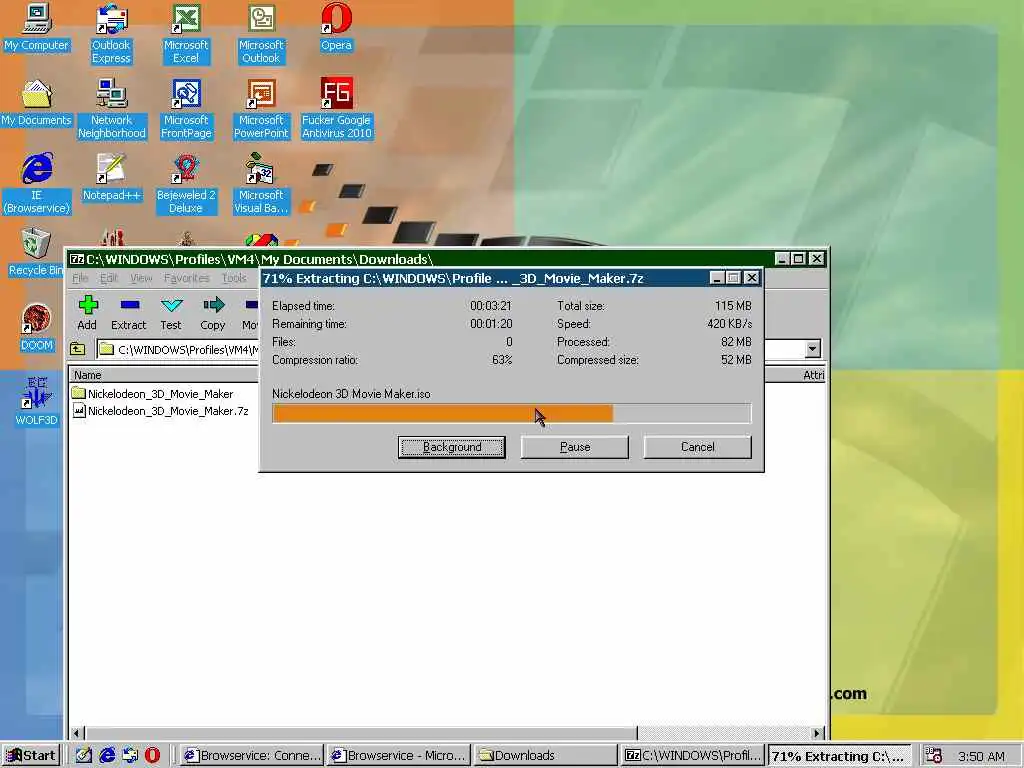The image size is (1024, 768).
Task: Select the Network Neighborhood desktop icon
Action: [x=112, y=109]
